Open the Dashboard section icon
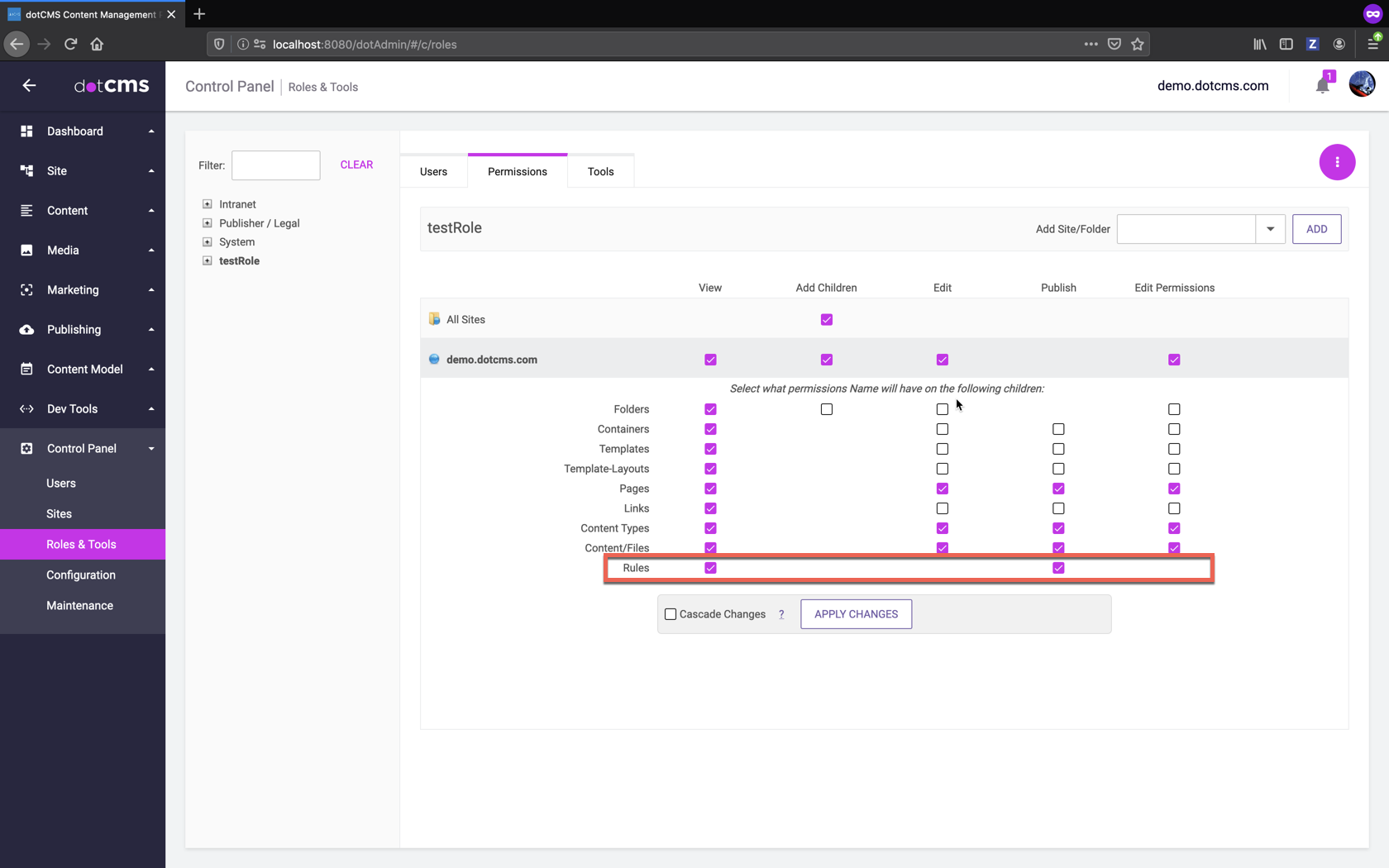 click(26, 131)
